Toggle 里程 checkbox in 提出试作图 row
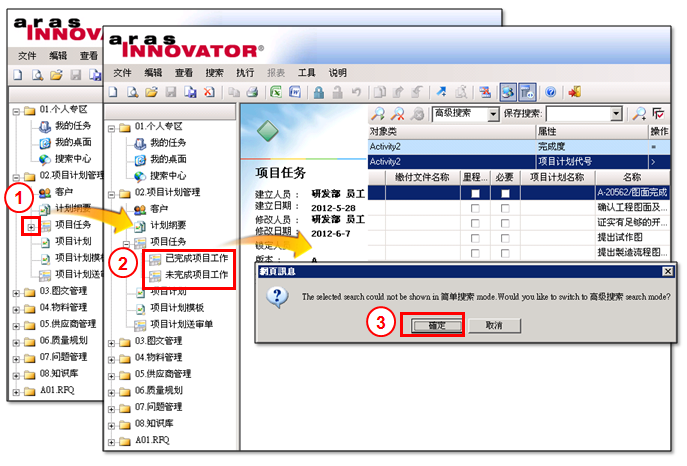This screenshot has width=687, height=466. pos(475,238)
